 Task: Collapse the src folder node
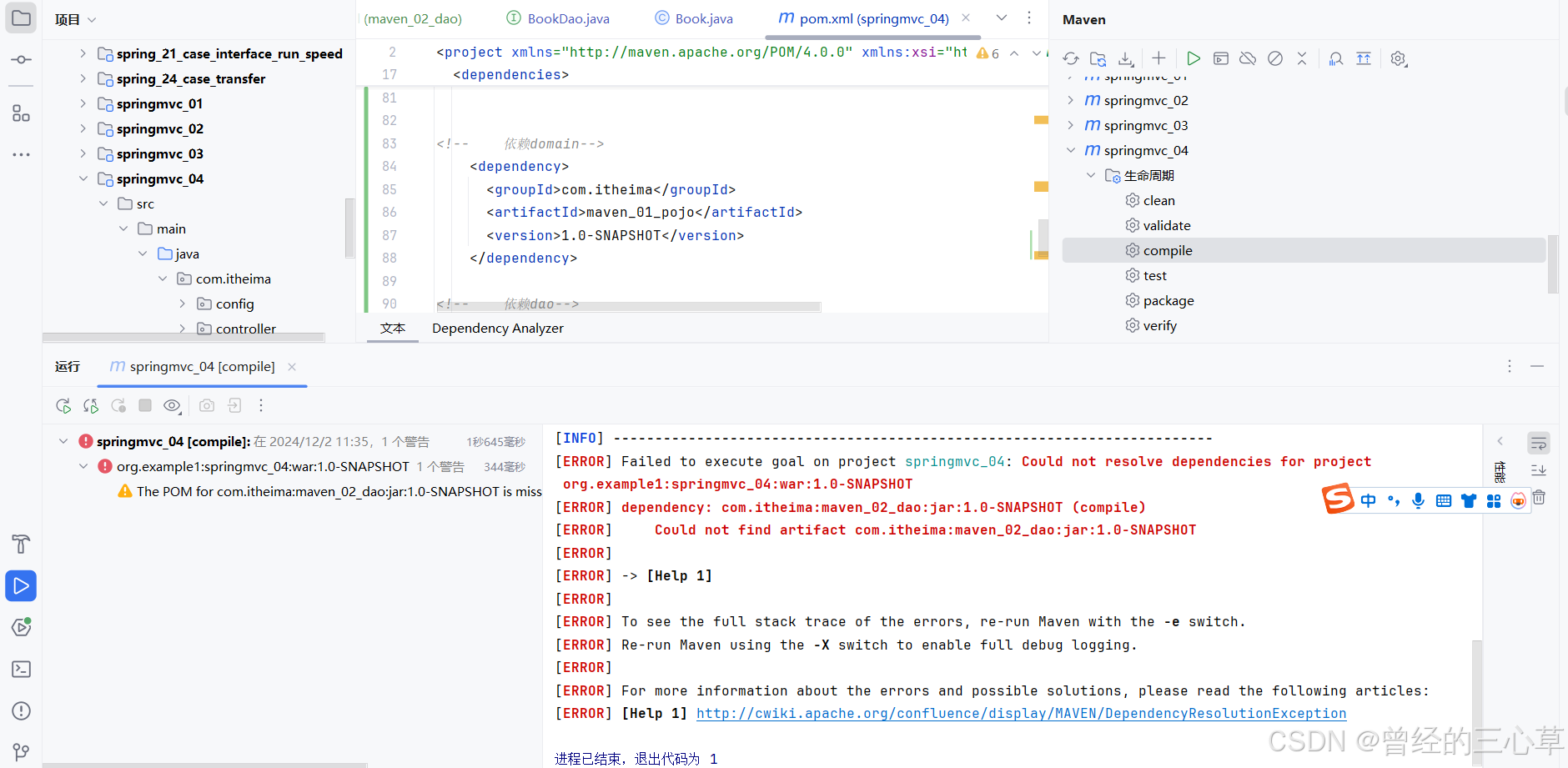point(103,203)
